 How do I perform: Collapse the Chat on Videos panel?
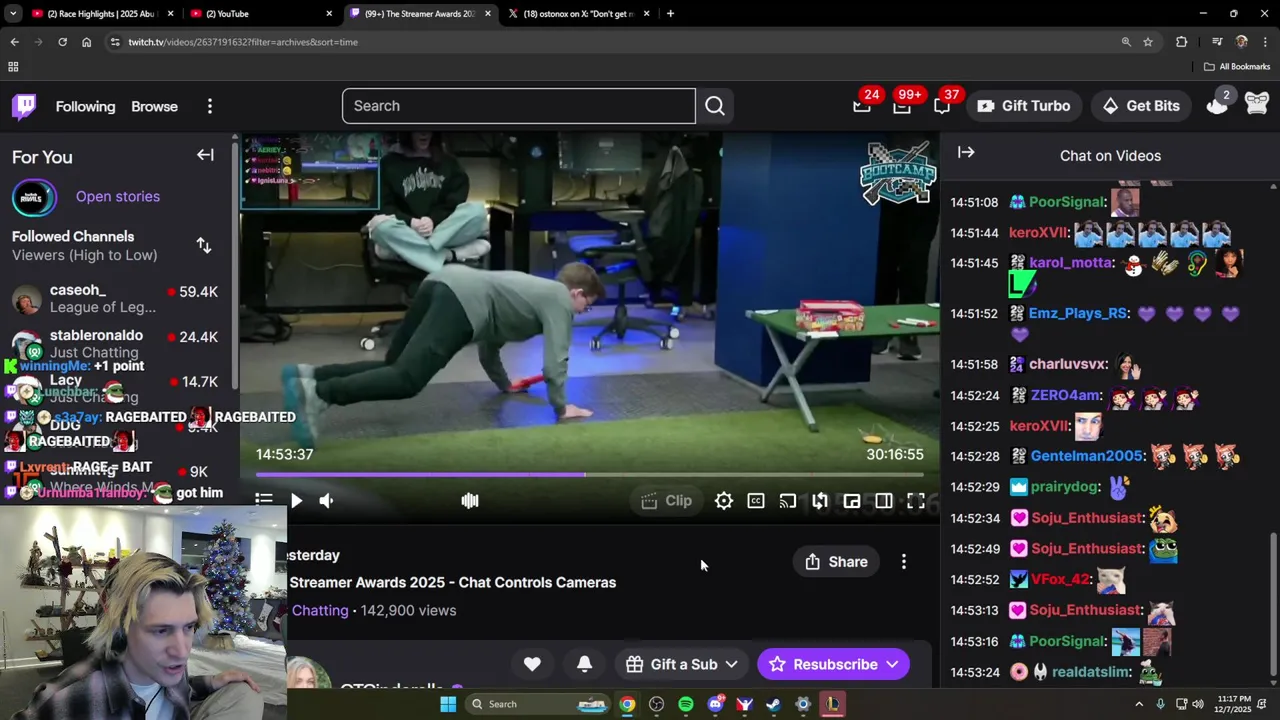click(x=966, y=153)
